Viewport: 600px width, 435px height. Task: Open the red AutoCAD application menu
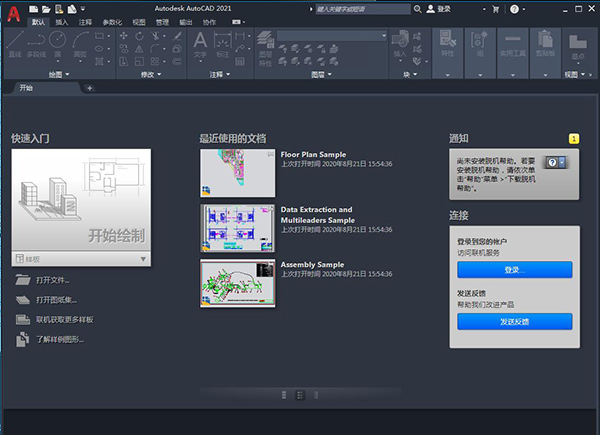[x=13, y=13]
